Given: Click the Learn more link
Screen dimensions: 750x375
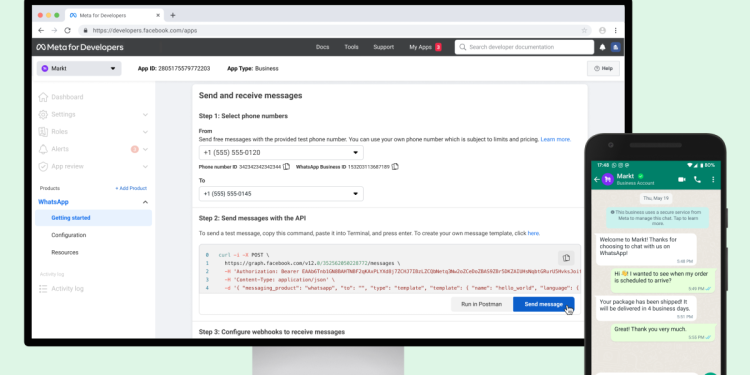Looking at the screenshot, I should 555,139.
